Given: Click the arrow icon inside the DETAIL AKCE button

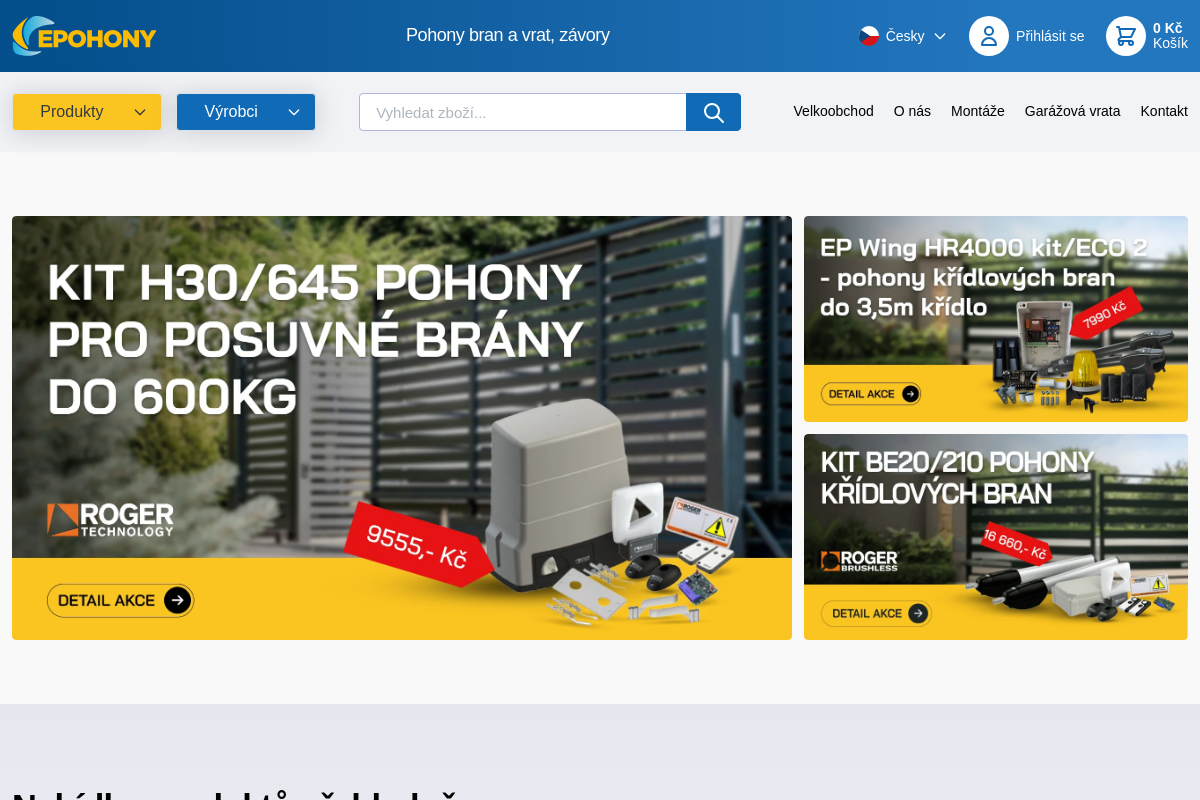Looking at the screenshot, I should click(x=176, y=600).
